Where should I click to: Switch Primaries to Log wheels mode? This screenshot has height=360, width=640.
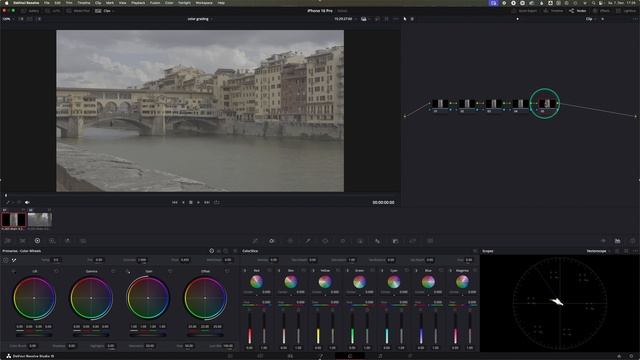coord(225,251)
